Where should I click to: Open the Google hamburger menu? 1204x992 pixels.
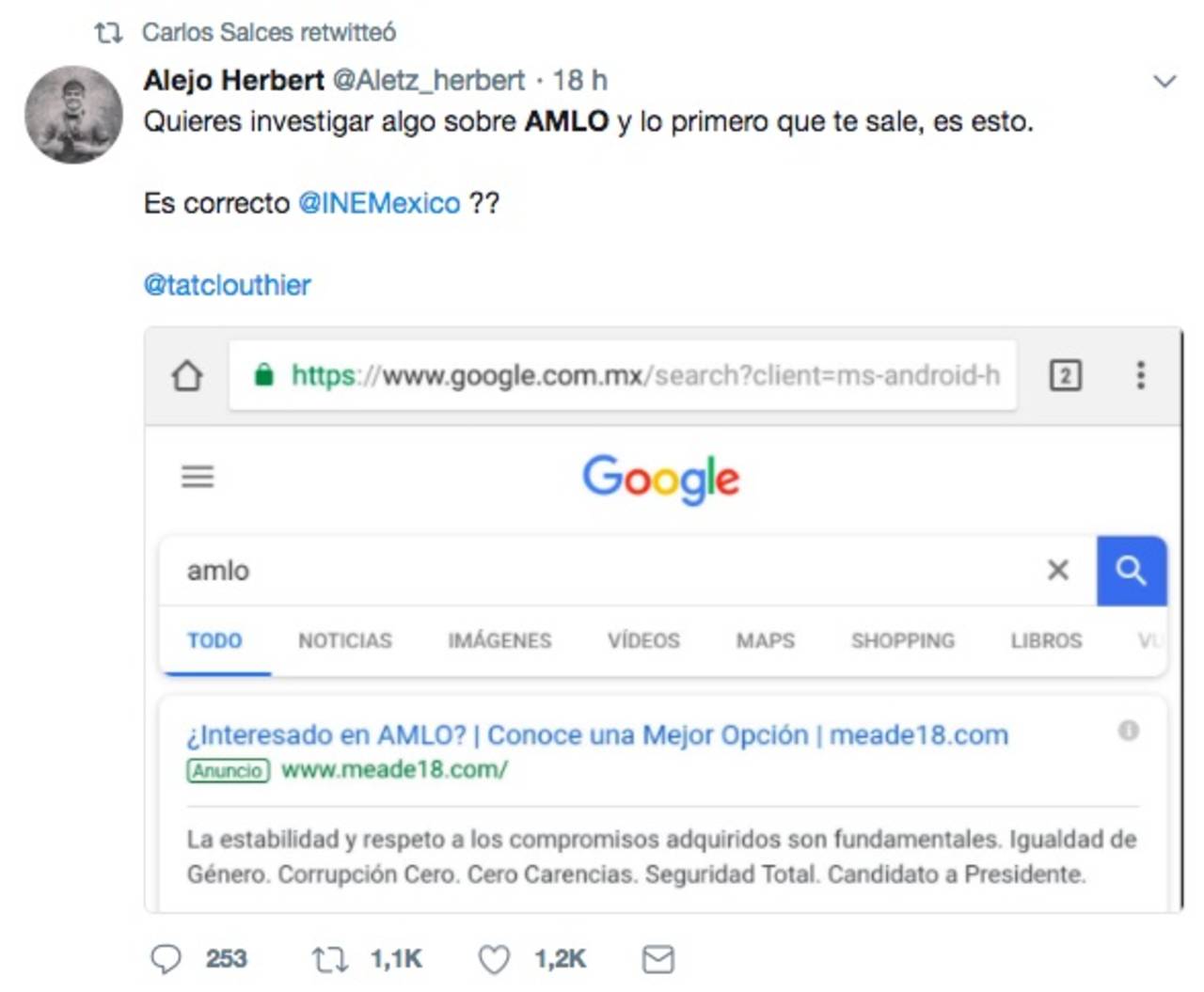[198, 477]
